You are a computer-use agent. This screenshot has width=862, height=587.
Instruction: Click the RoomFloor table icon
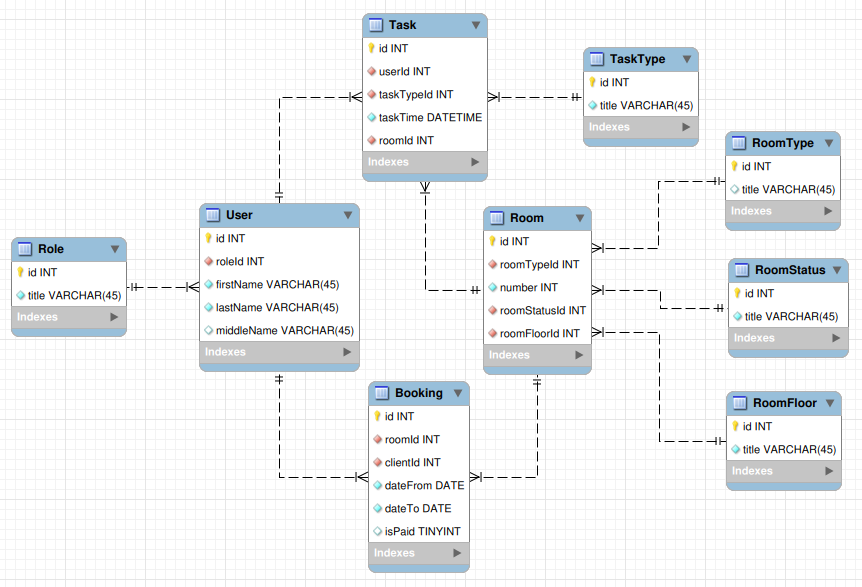coord(740,403)
